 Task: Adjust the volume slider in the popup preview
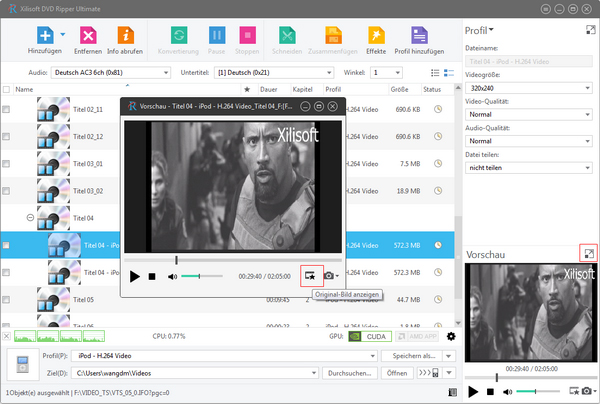(202, 276)
